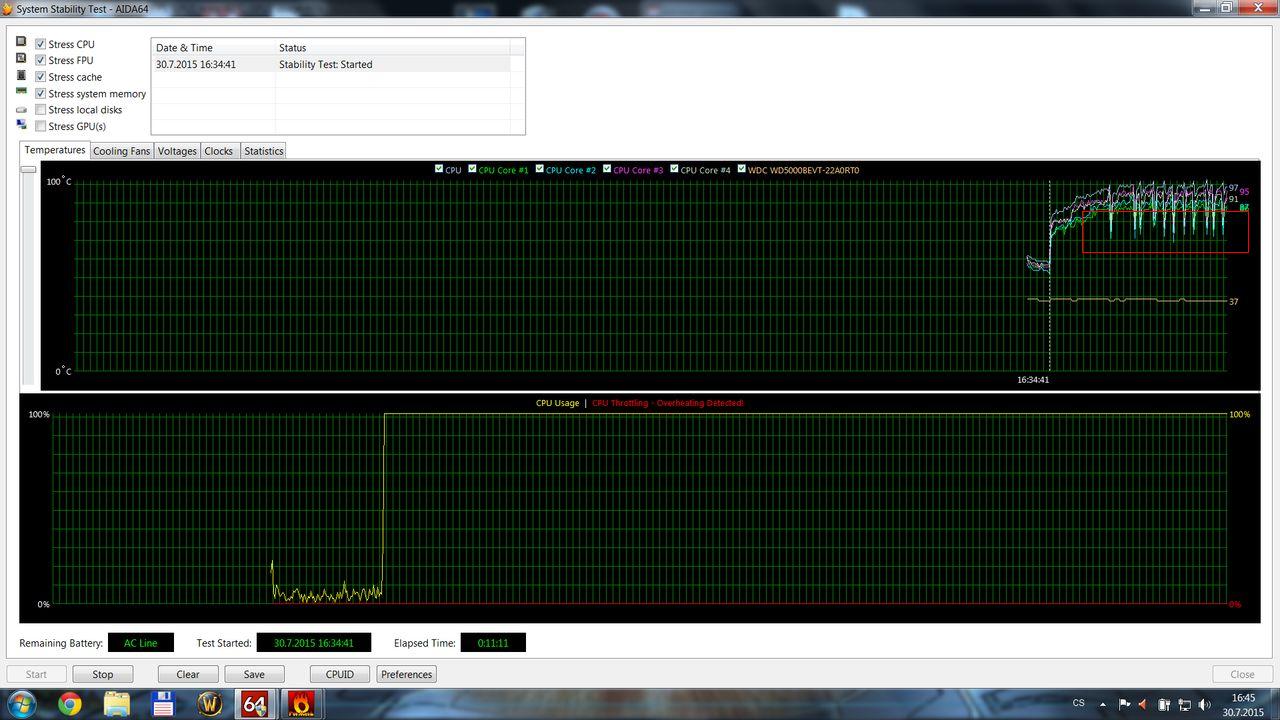Launch World of Warcraft from the taskbar

(210, 703)
